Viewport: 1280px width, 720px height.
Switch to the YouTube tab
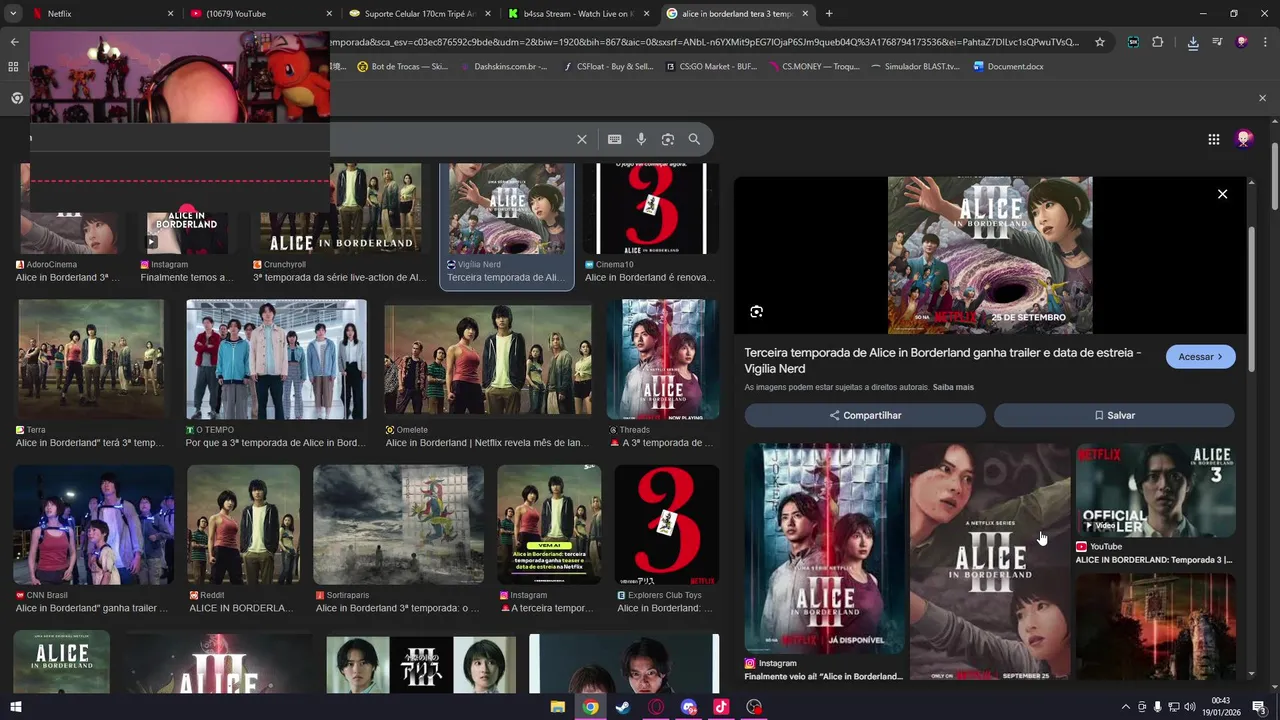pyautogui.click(x=262, y=14)
